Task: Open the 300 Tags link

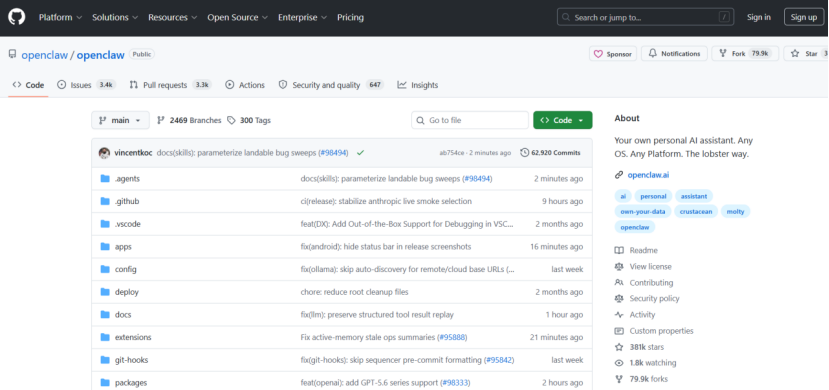Action: tap(249, 120)
